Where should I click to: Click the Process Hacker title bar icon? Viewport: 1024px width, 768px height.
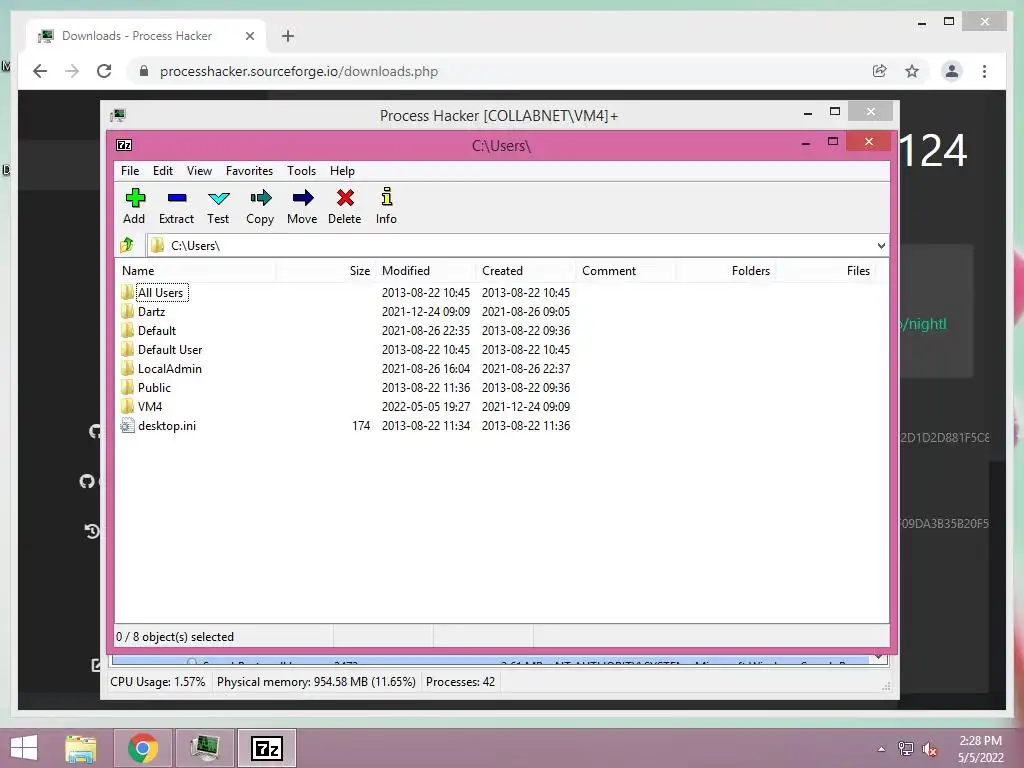click(x=118, y=116)
